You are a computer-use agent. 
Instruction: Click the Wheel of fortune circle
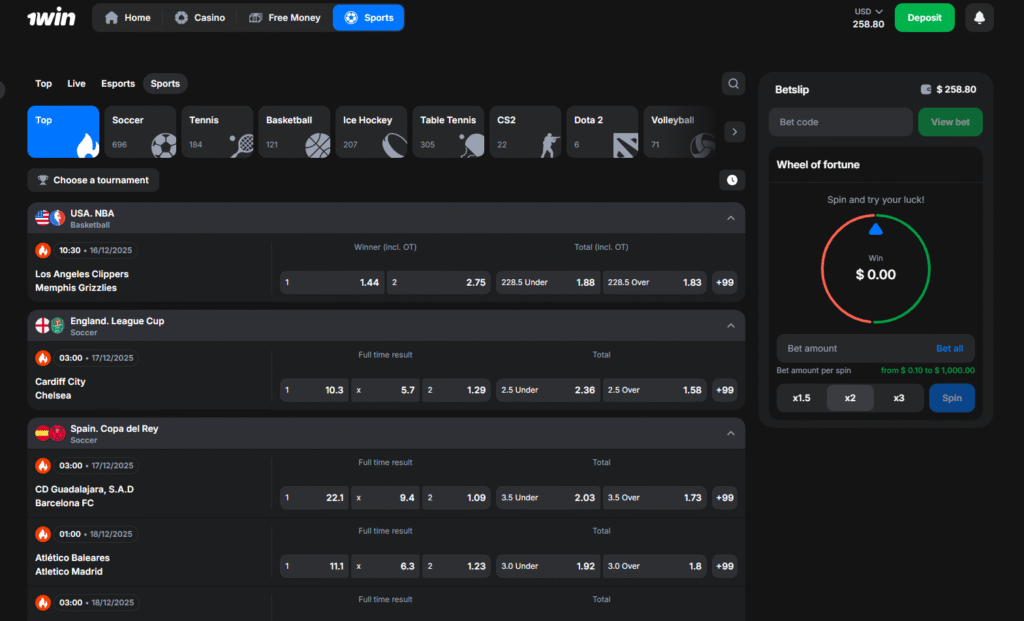pos(875,268)
